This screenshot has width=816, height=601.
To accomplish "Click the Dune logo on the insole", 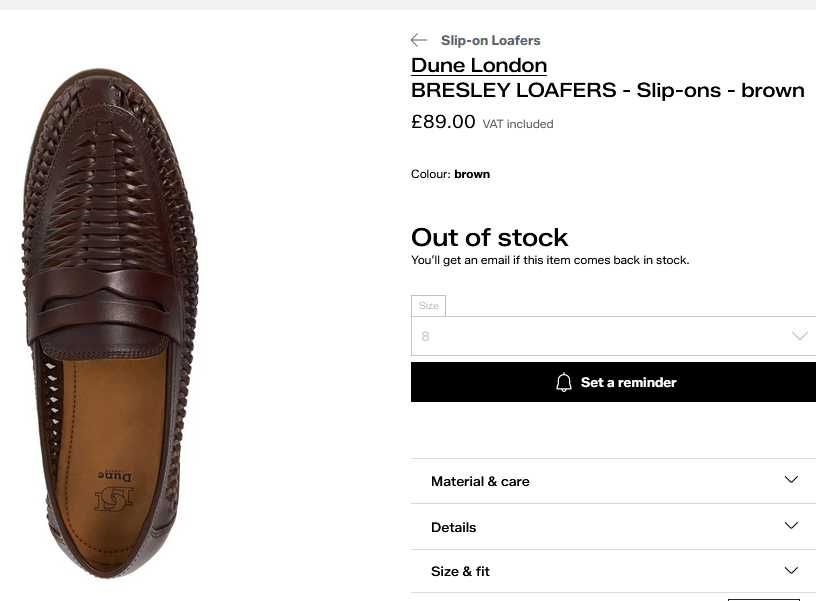I will click(x=114, y=491).
